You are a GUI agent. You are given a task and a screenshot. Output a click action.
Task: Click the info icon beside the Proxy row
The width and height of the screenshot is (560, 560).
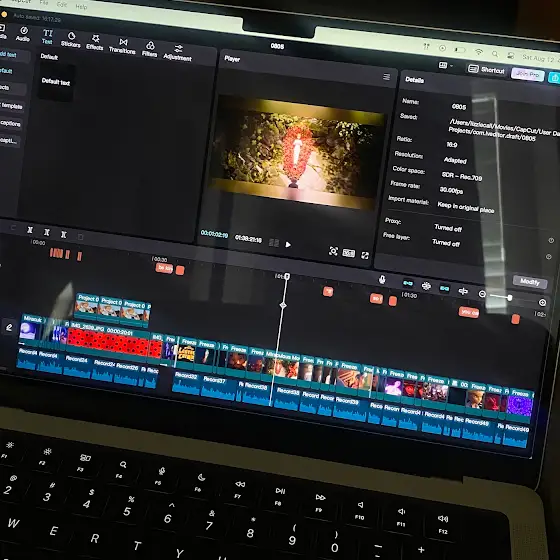point(551,241)
